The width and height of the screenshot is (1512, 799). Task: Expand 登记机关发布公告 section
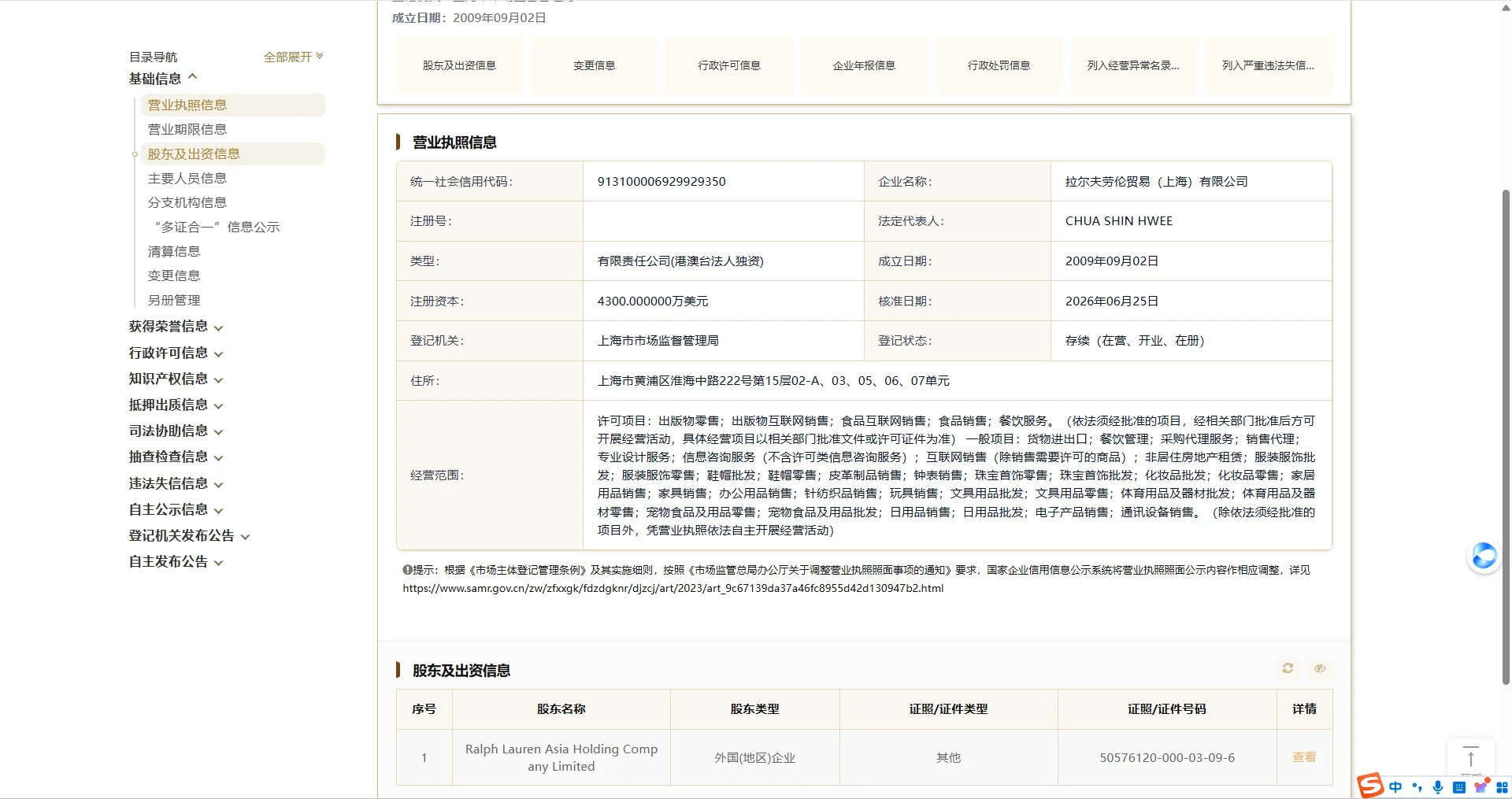189,535
